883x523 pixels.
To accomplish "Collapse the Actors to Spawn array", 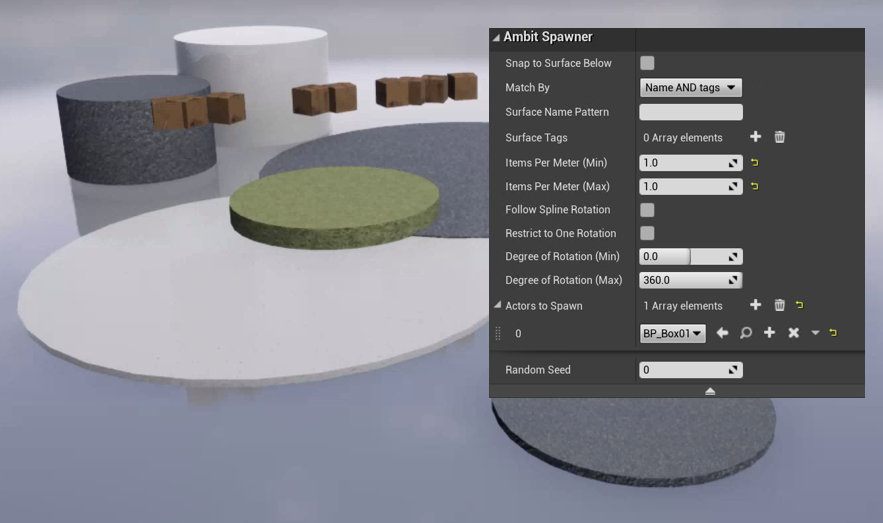I will click(x=497, y=305).
